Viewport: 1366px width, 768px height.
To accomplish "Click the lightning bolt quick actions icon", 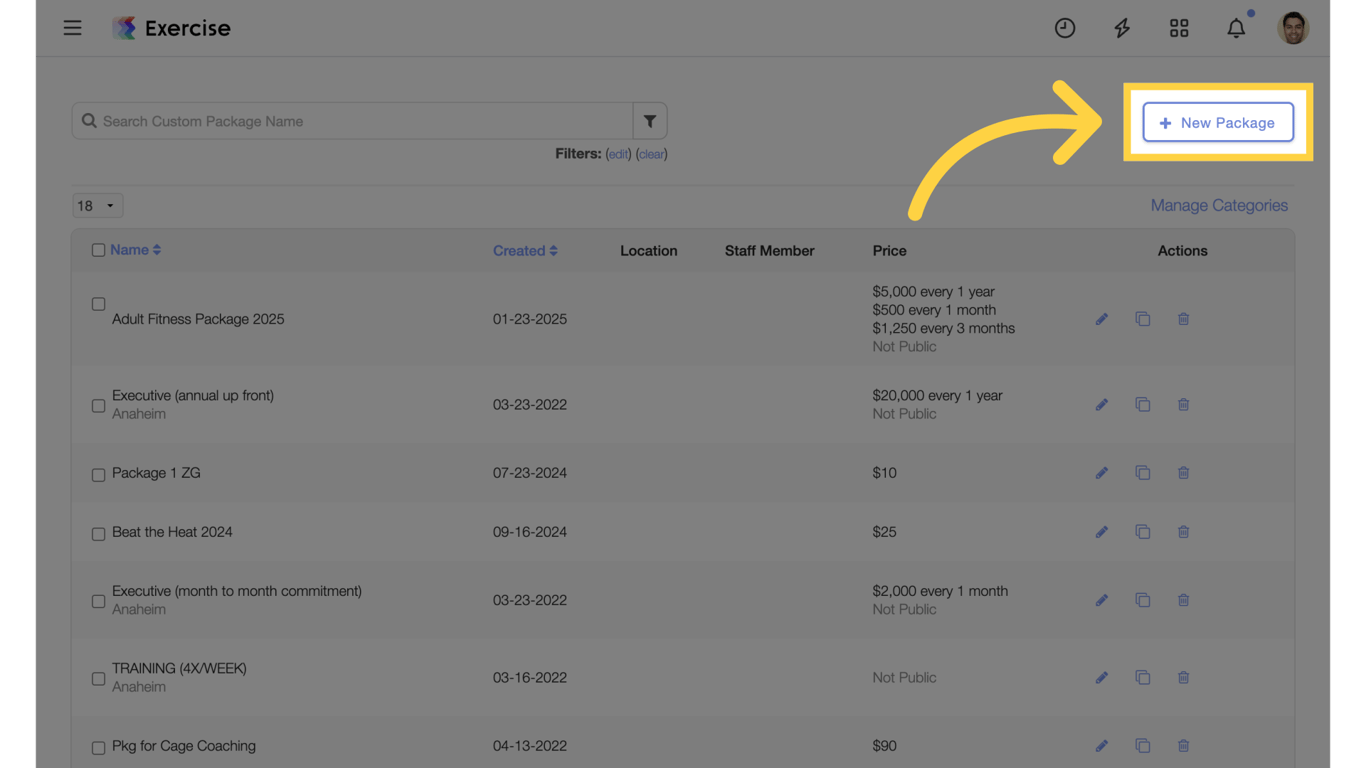I will click(x=1122, y=28).
